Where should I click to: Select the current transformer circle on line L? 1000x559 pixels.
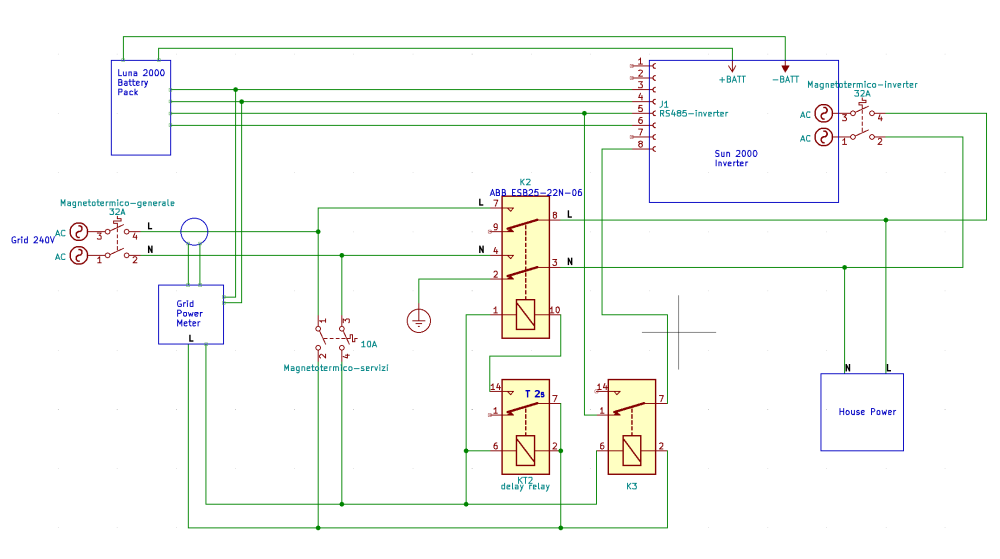[194, 232]
